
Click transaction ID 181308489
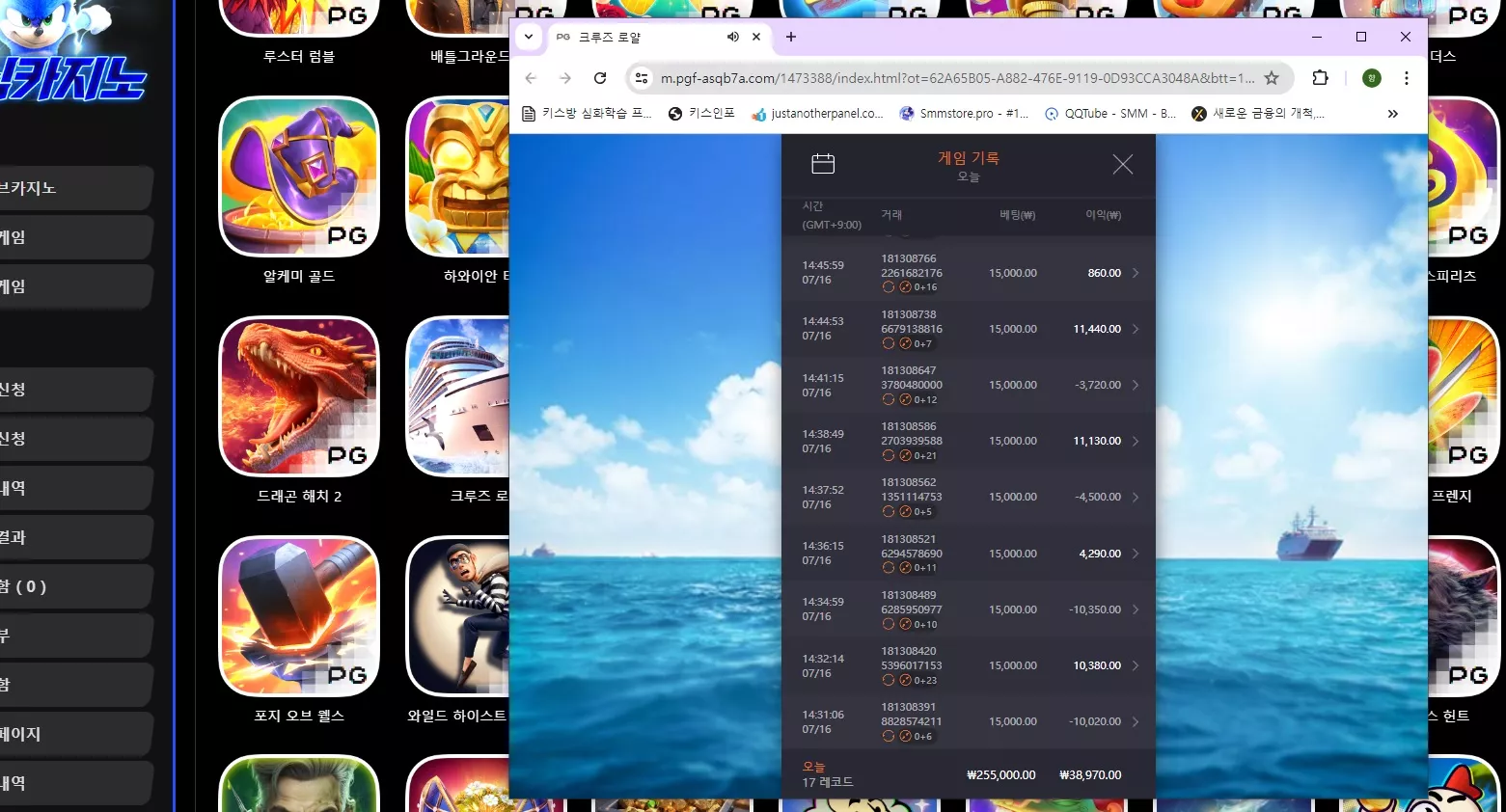[909, 595]
